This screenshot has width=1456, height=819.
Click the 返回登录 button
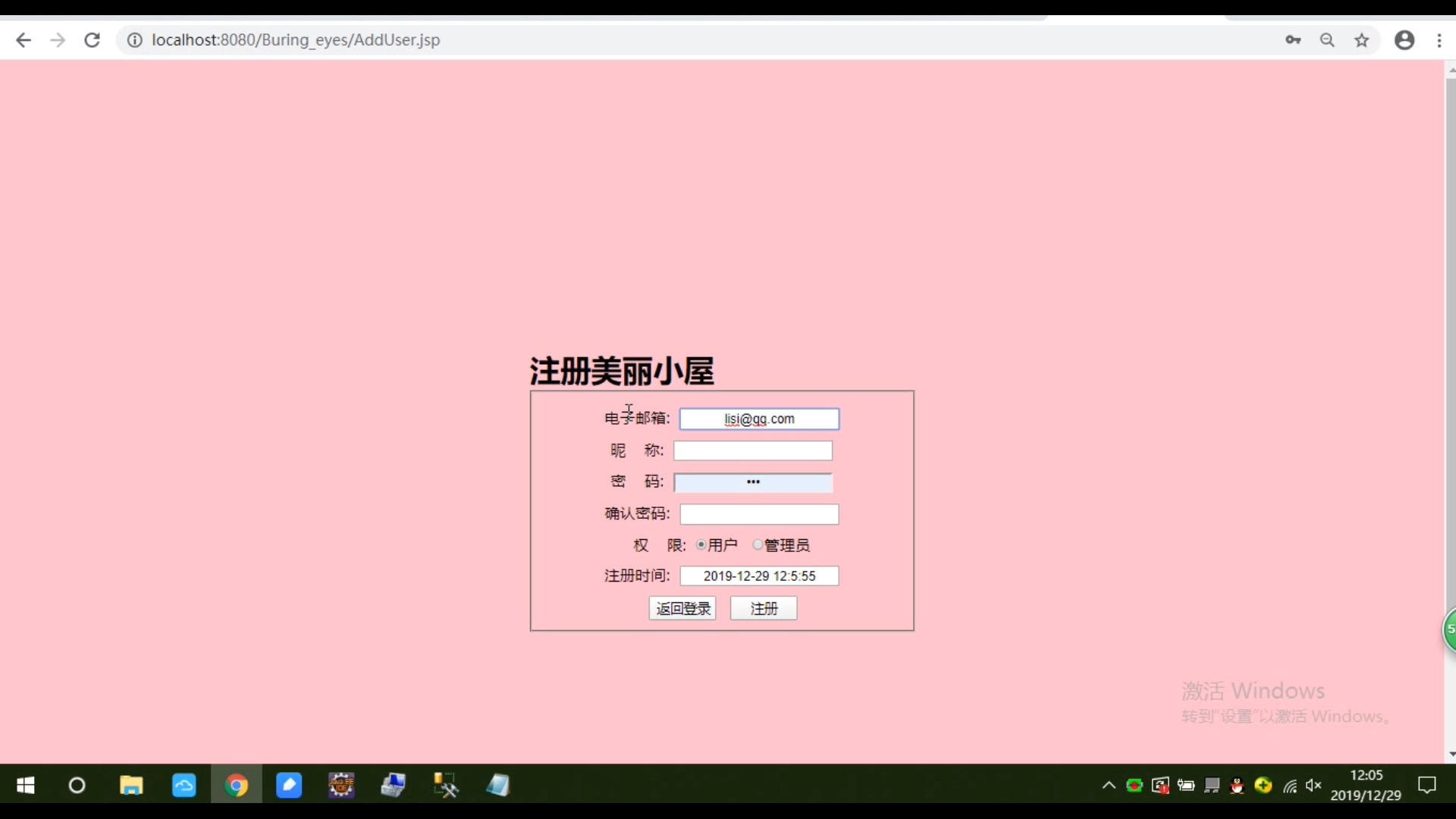tap(682, 608)
